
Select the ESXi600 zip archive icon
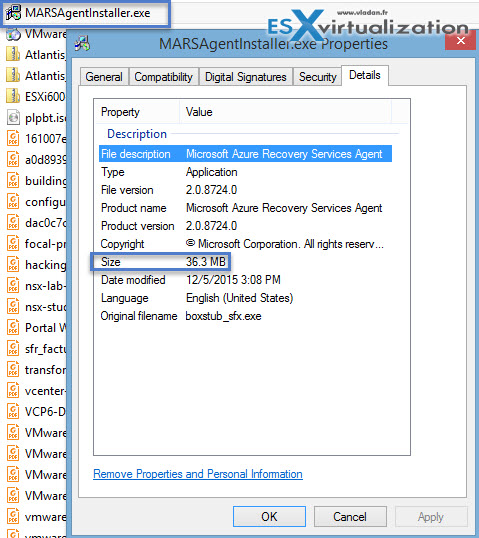click(13, 96)
